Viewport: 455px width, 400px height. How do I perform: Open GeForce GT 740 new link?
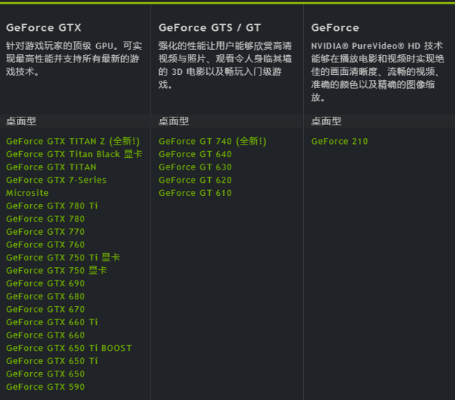[x=212, y=141]
